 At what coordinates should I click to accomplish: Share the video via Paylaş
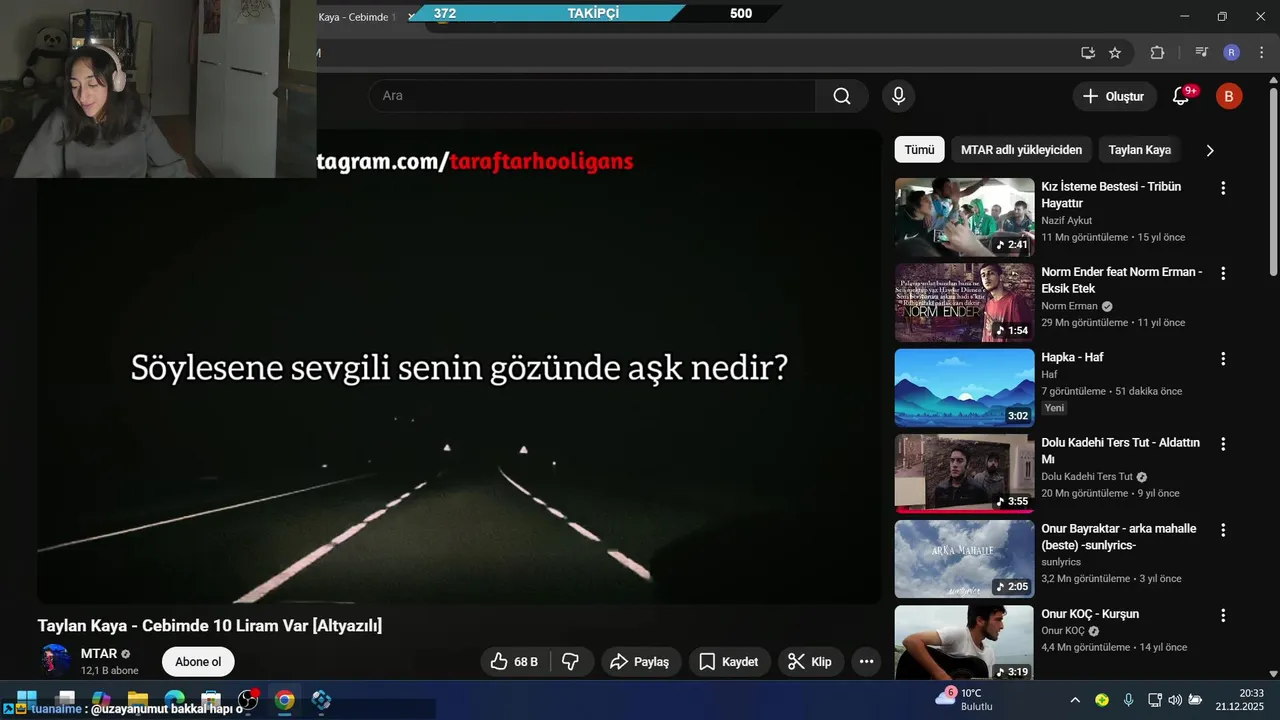click(641, 662)
